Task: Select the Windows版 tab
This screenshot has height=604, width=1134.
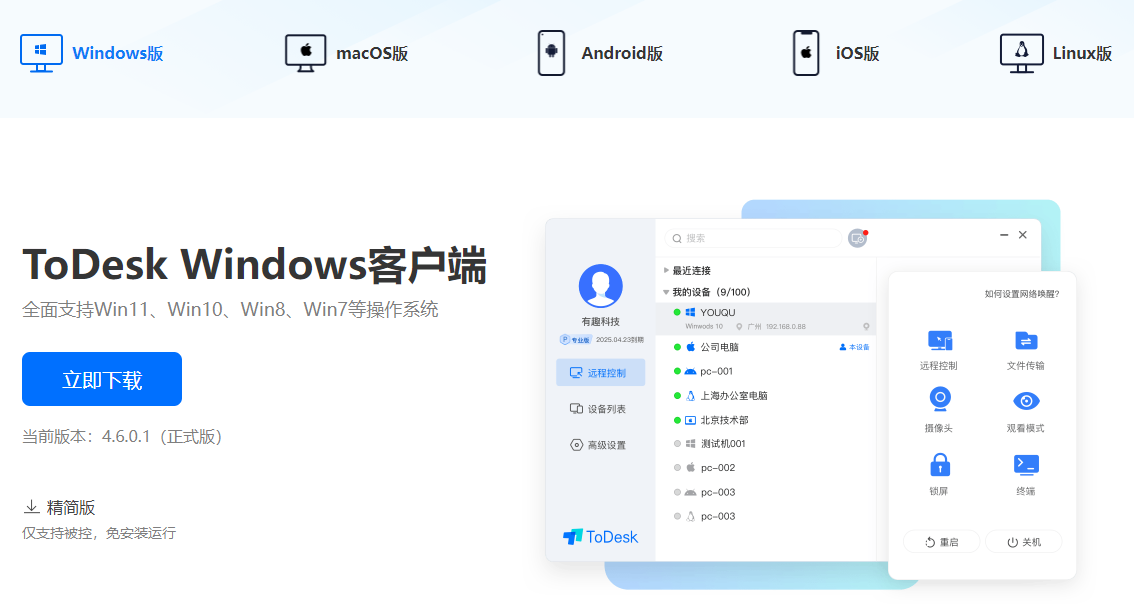Action: pos(92,54)
